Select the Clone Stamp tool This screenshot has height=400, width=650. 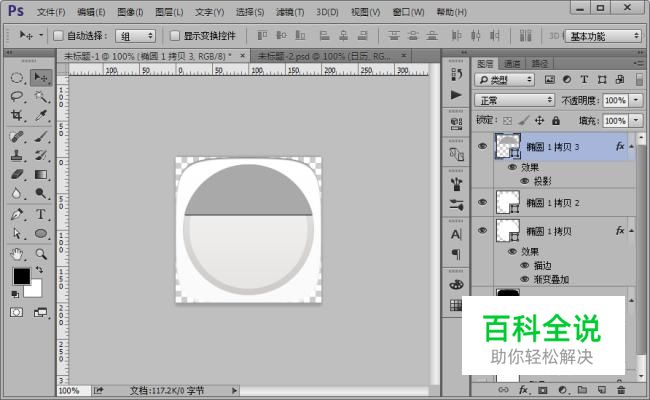pos(17,155)
